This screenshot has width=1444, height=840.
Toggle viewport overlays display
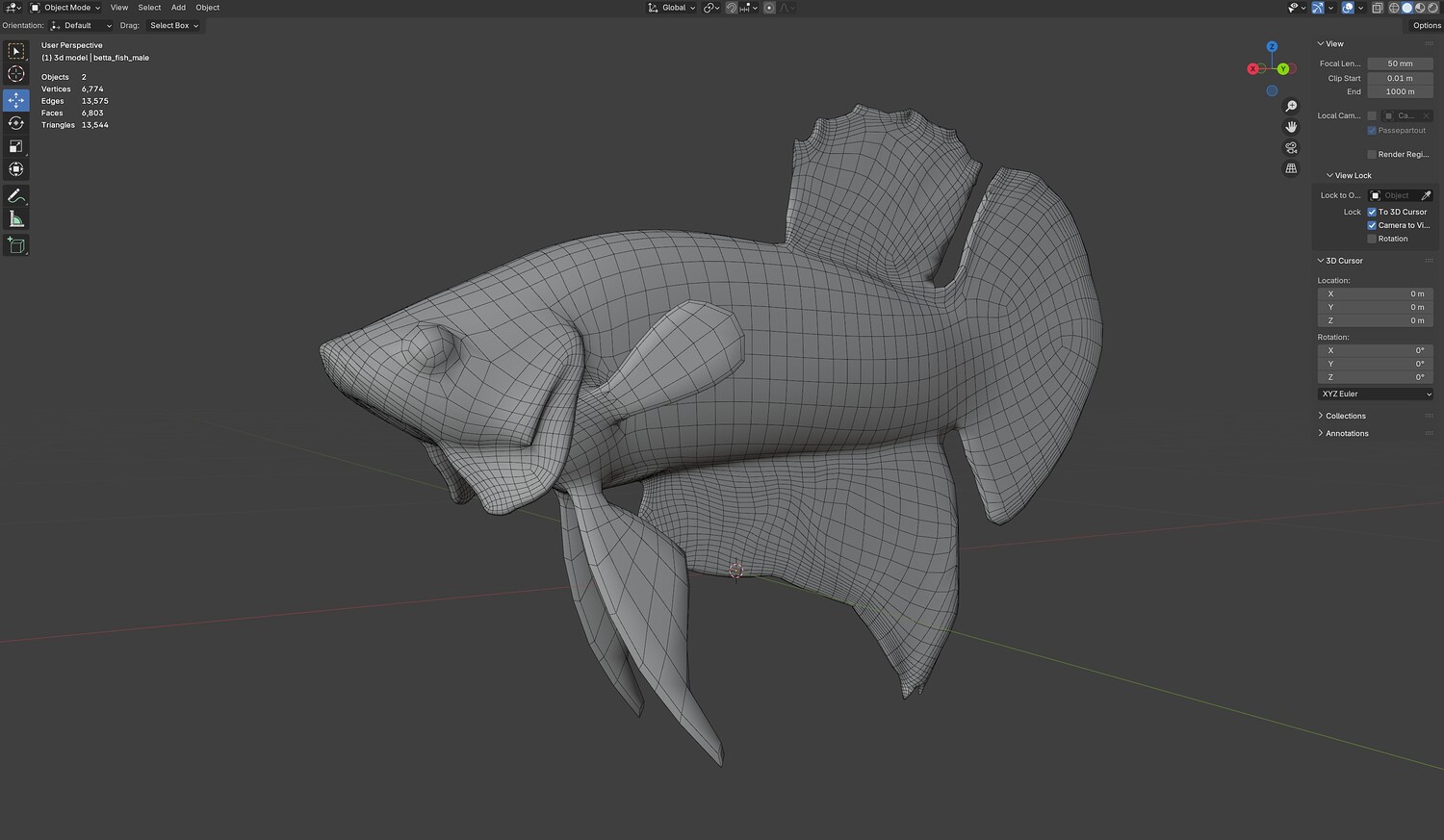pos(1348,8)
